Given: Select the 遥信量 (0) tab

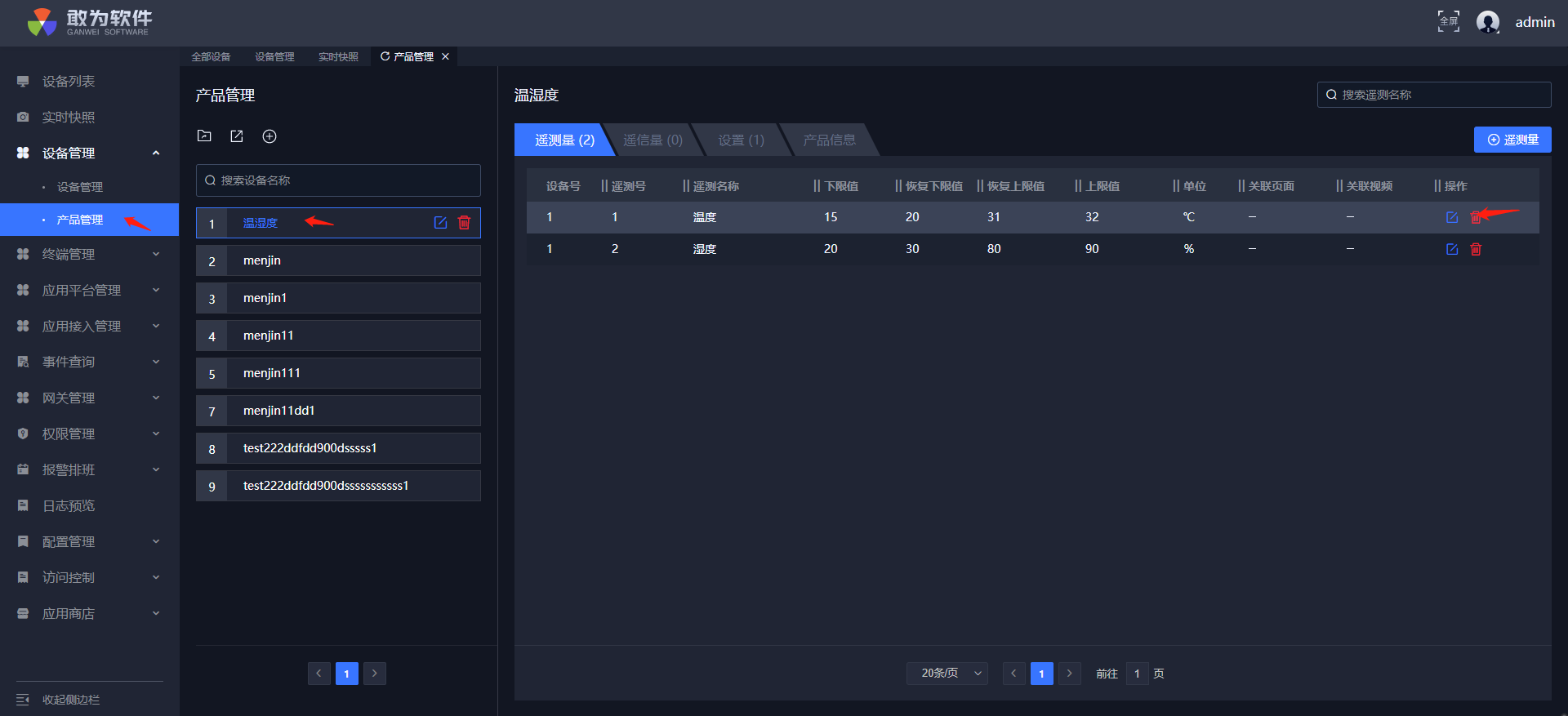Looking at the screenshot, I should [x=653, y=140].
